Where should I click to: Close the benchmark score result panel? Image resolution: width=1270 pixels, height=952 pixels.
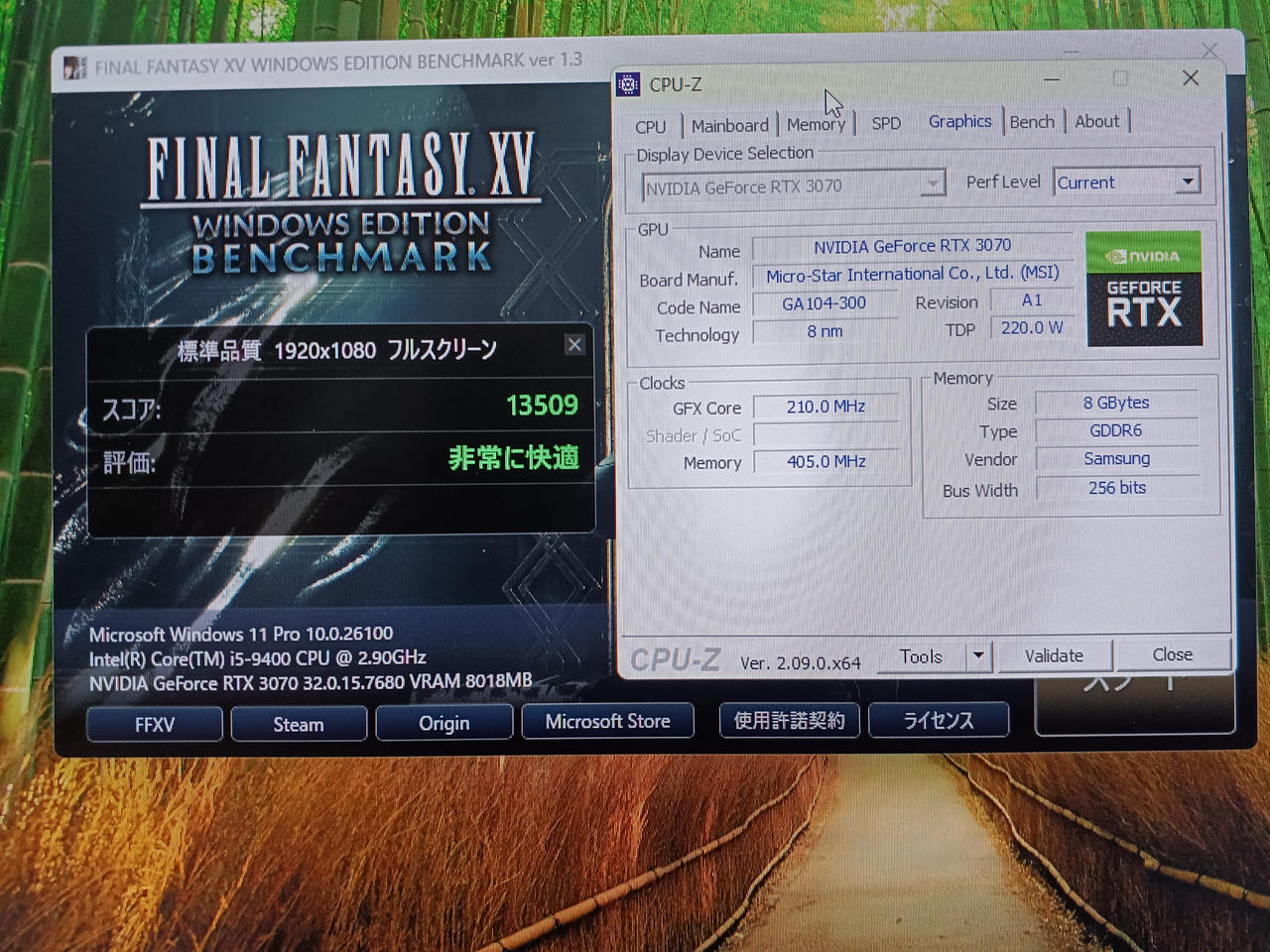click(x=574, y=344)
